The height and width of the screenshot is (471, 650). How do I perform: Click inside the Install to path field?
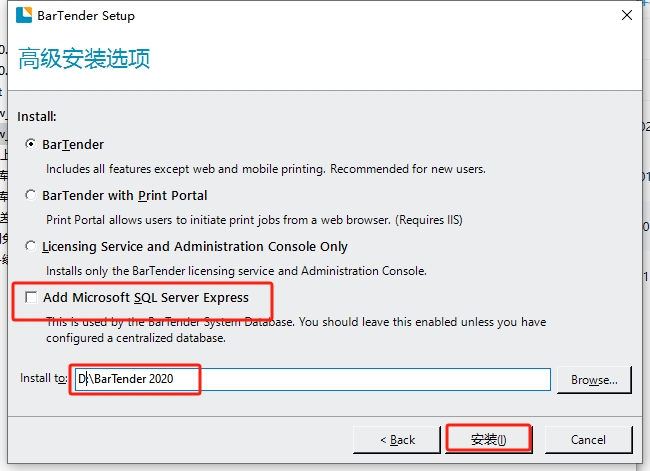[313, 379]
